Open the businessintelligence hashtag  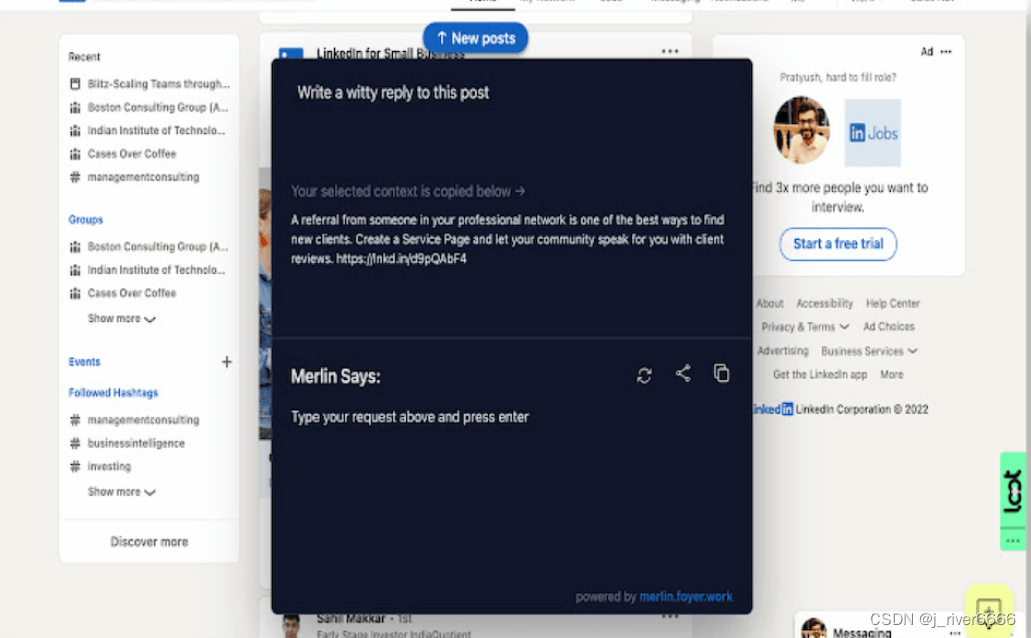click(x=128, y=443)
